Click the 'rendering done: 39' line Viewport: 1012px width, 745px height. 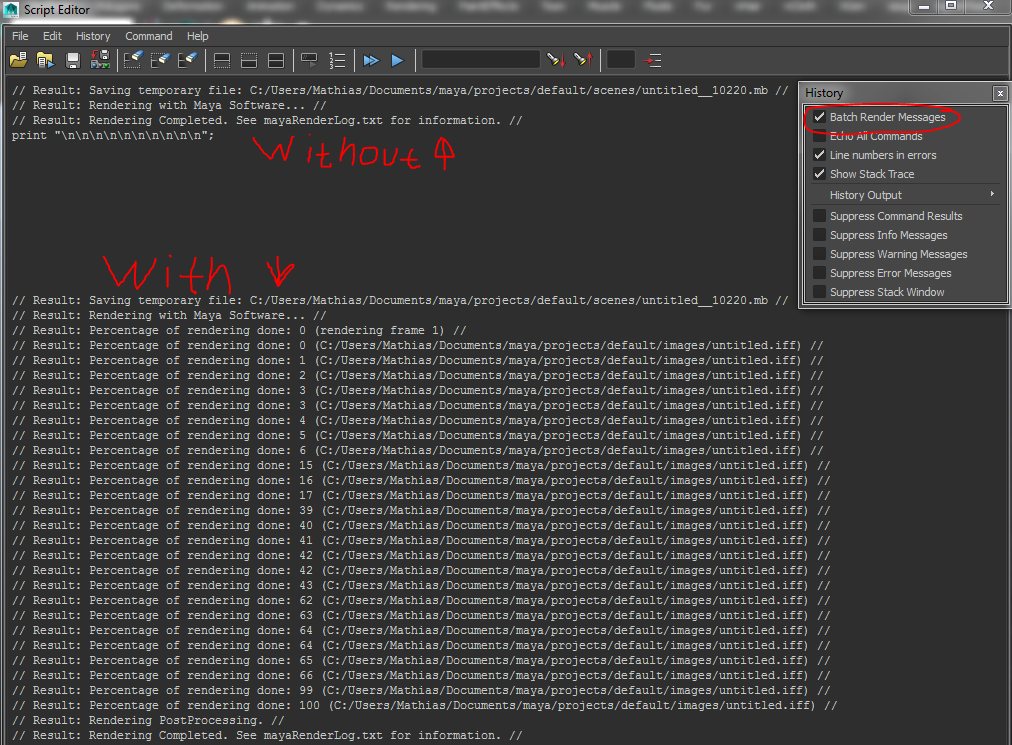421,511
